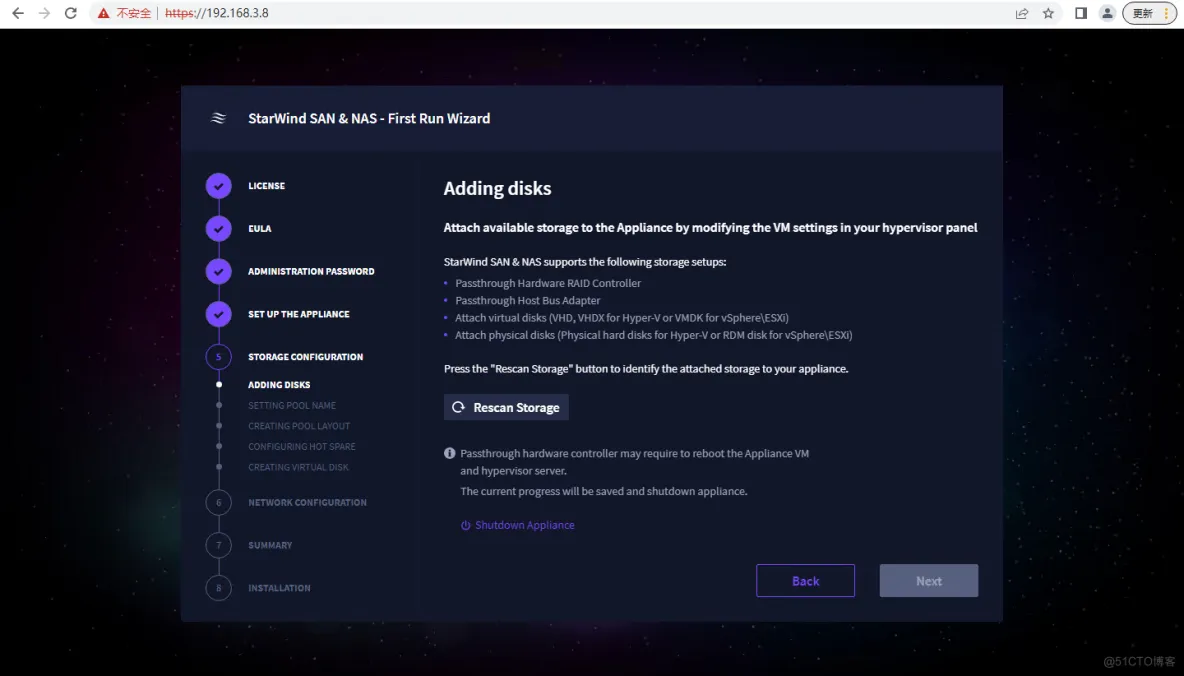
Task: Click the Adding disks heading
Action: click(498, 188)
